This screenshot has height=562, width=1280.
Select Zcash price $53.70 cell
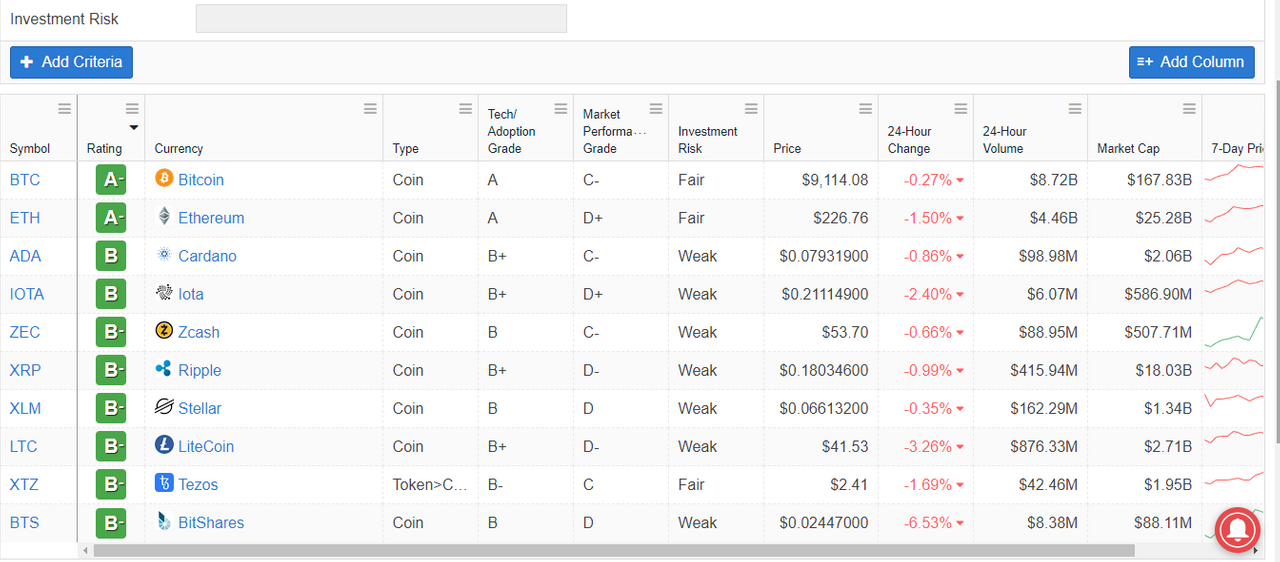tap(821, 332)
